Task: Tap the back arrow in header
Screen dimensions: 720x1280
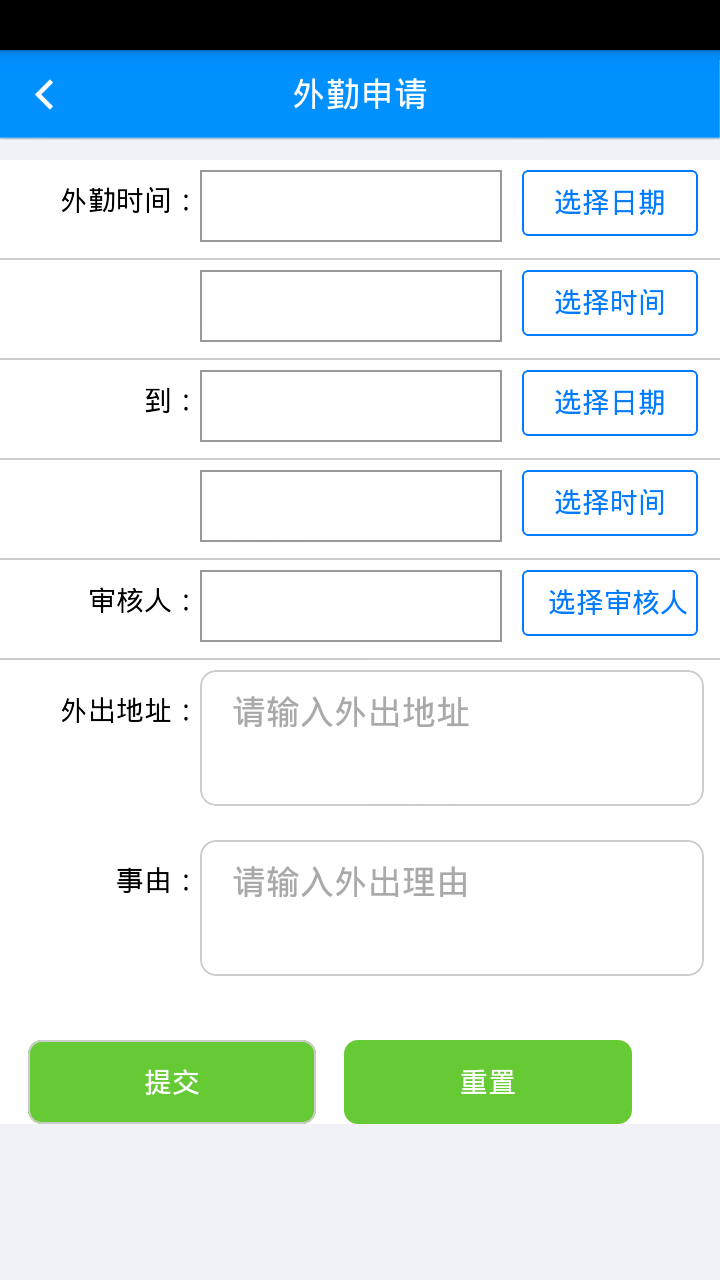Action: point(44,95)
